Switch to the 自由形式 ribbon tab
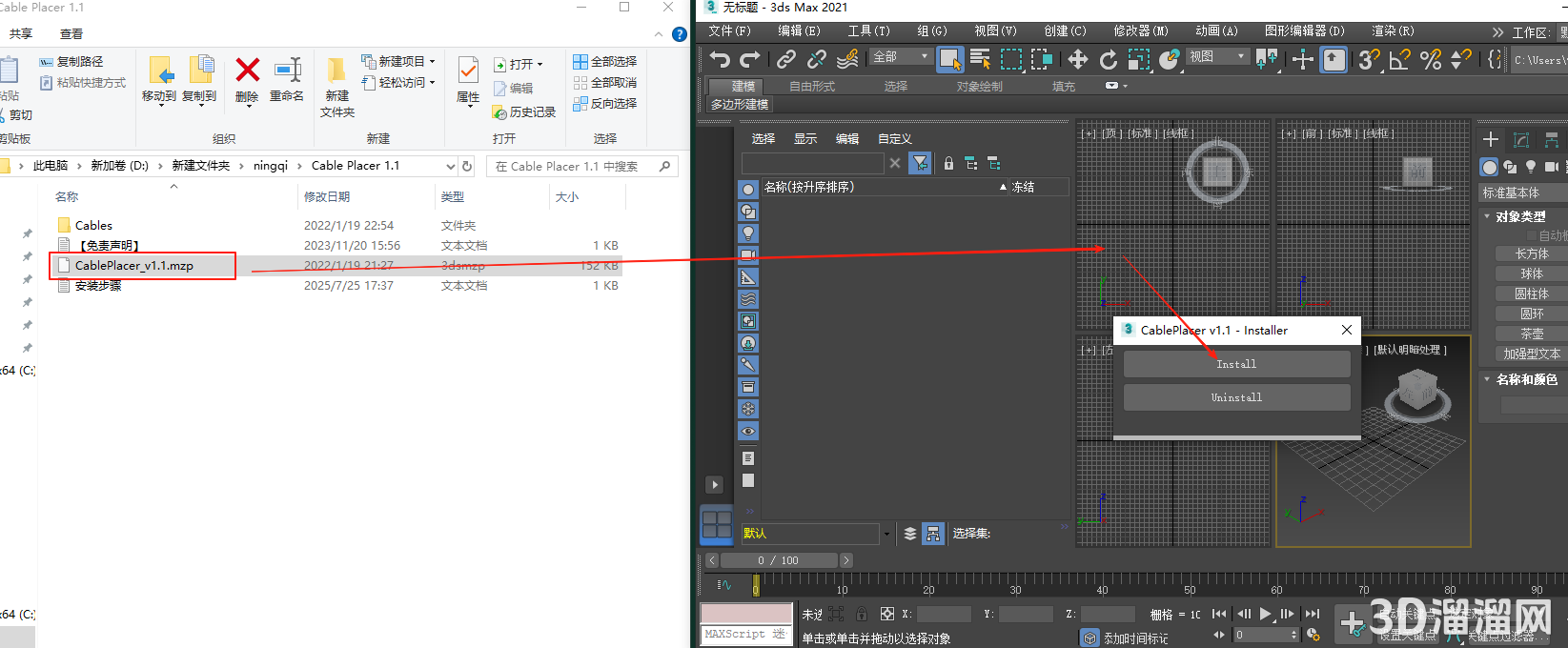 (x=812, y=87)
